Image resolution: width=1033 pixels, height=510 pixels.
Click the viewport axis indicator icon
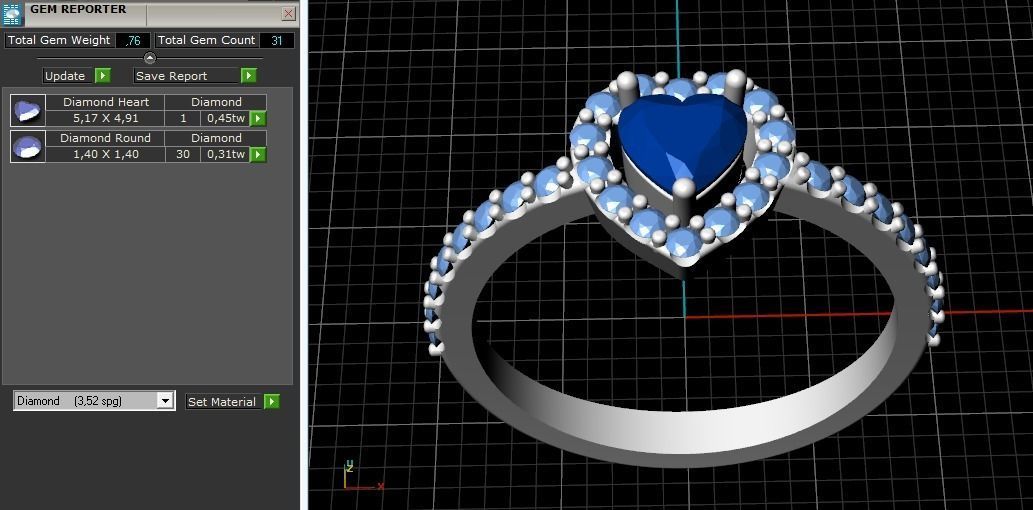click(x=364, y=476)
